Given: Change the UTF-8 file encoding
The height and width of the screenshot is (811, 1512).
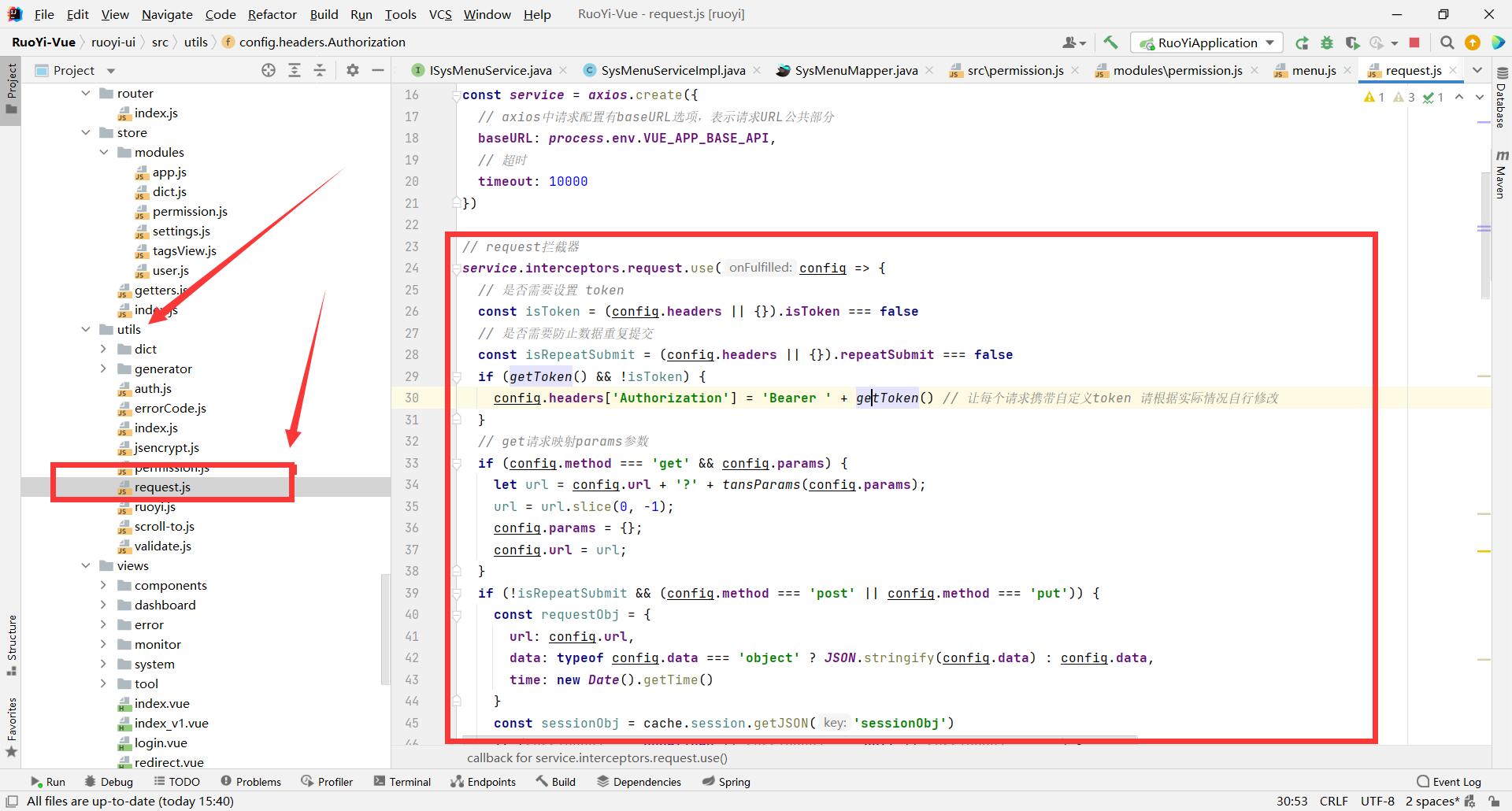Looking at the screenshot, I should click(1377, 802).
